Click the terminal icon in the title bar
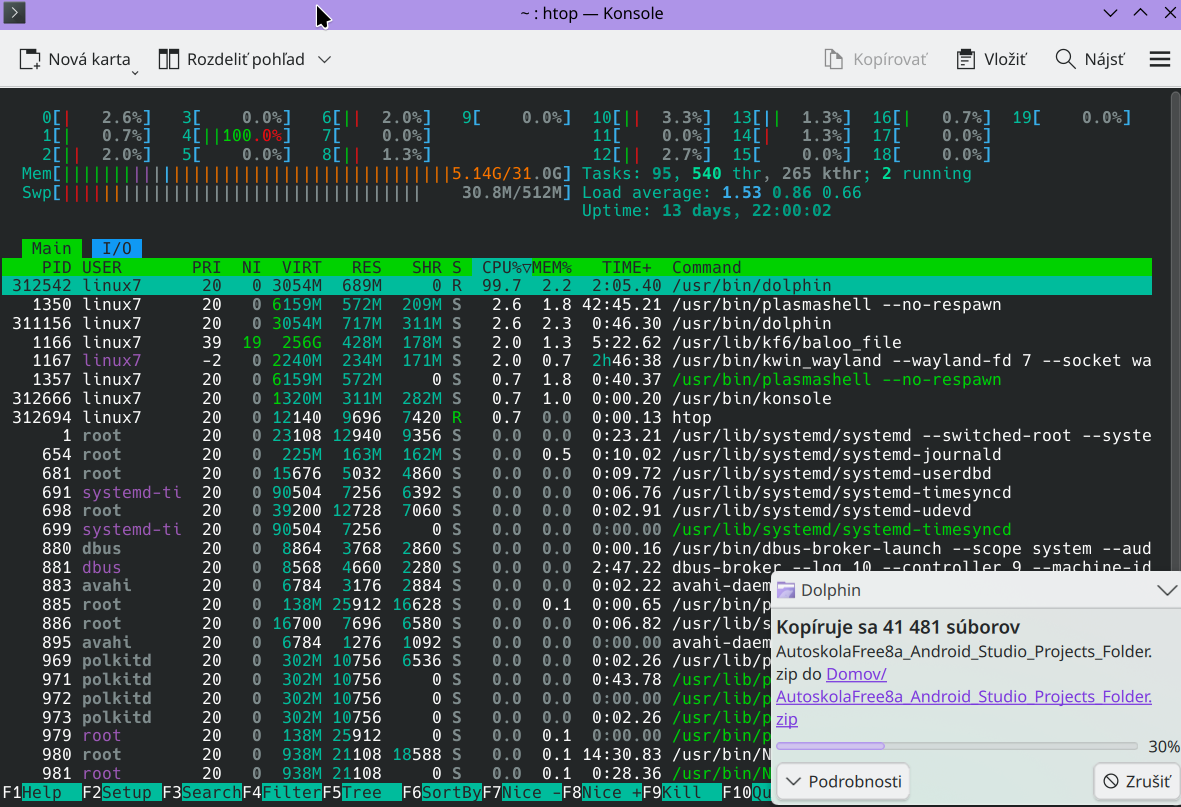 [x=15, y=13]
